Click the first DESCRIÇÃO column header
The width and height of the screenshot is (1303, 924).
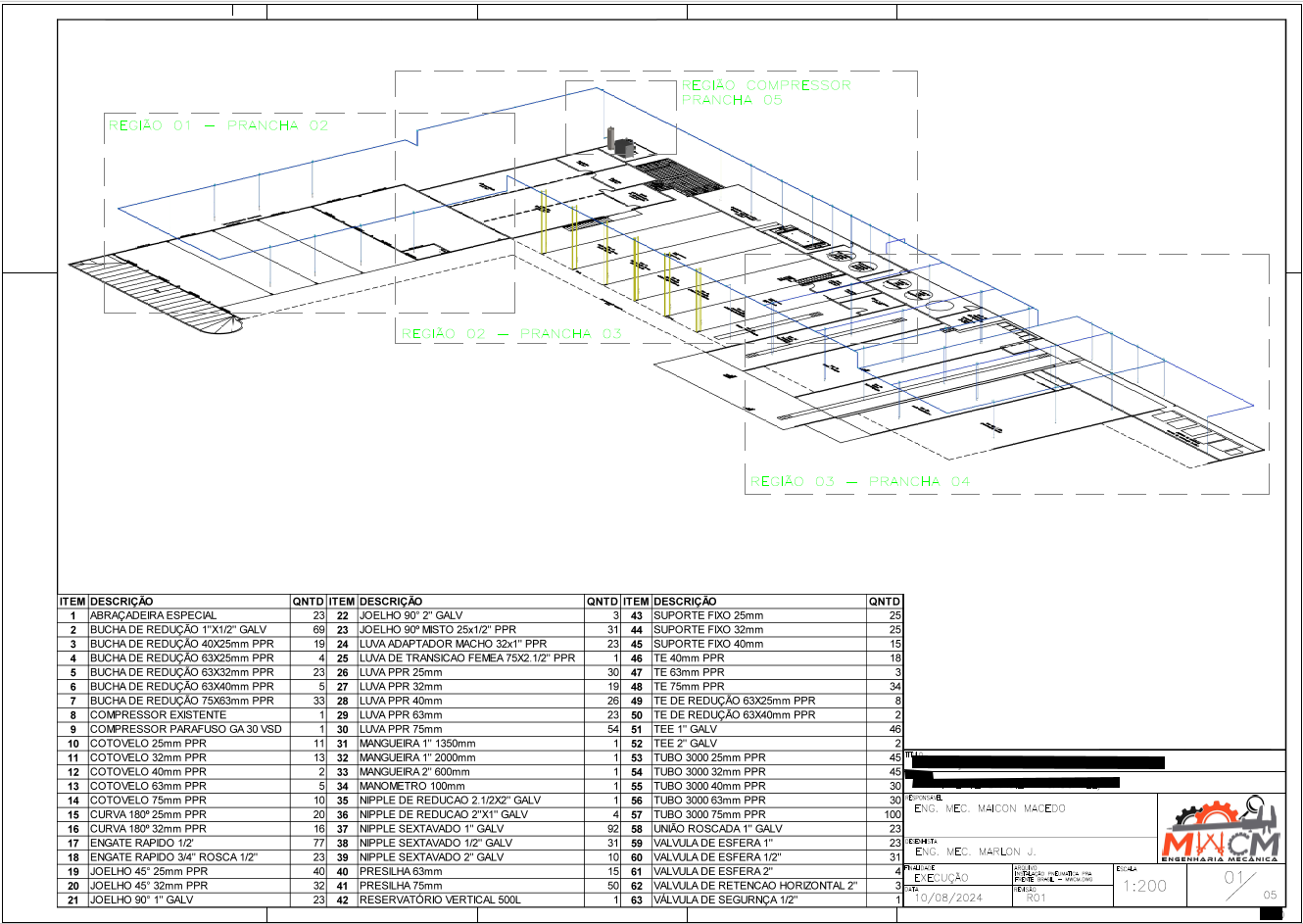coord(121,602)
